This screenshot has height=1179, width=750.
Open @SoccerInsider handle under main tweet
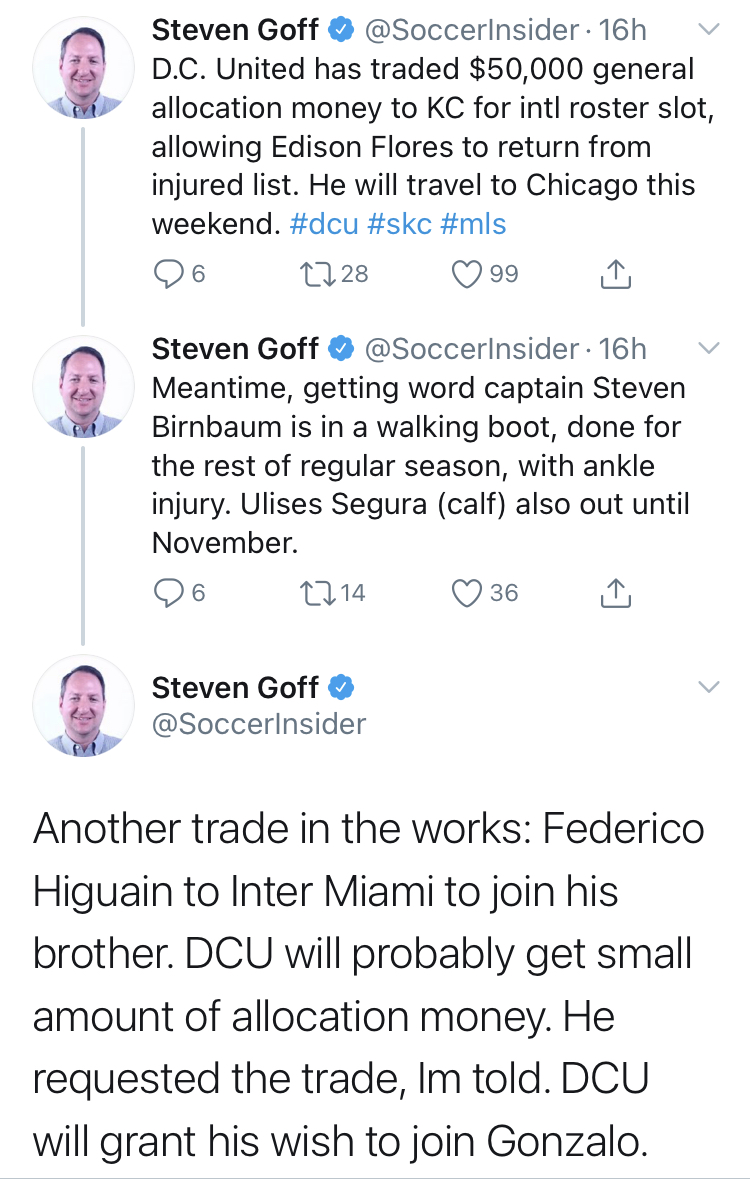258,724
